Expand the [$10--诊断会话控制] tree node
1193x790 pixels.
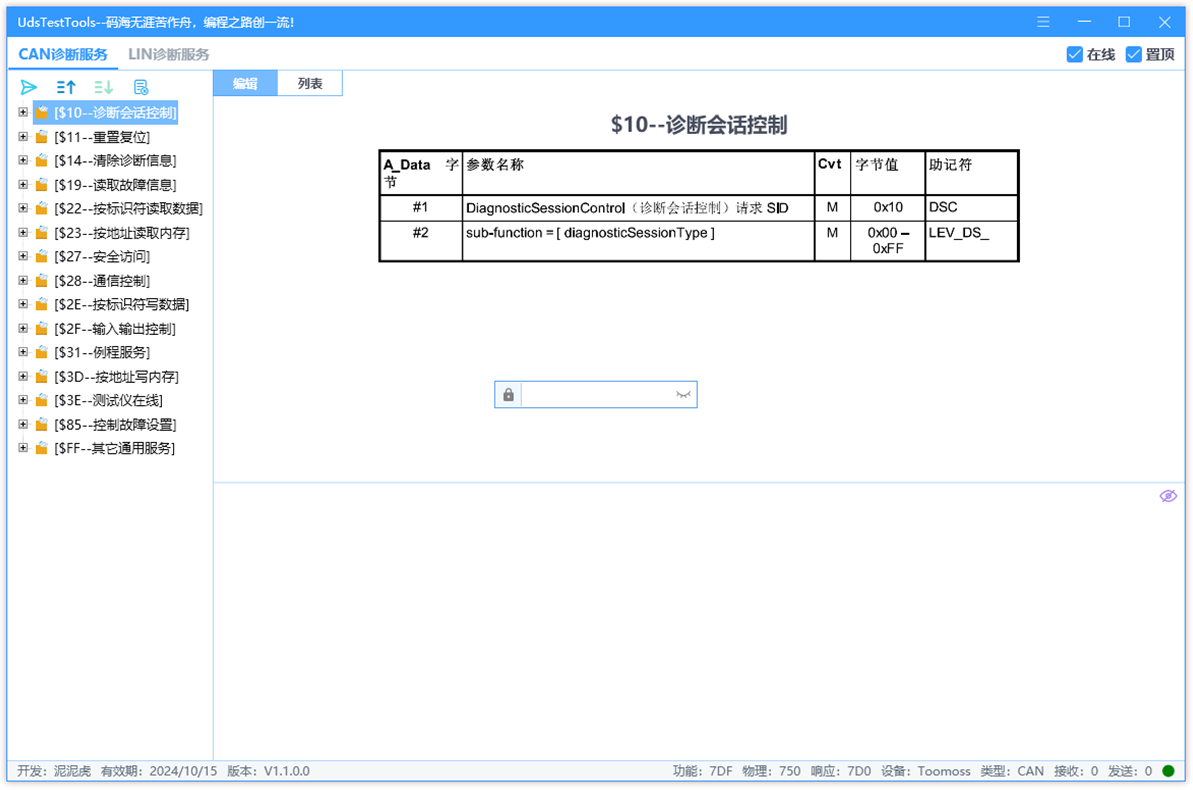(23, 112)
